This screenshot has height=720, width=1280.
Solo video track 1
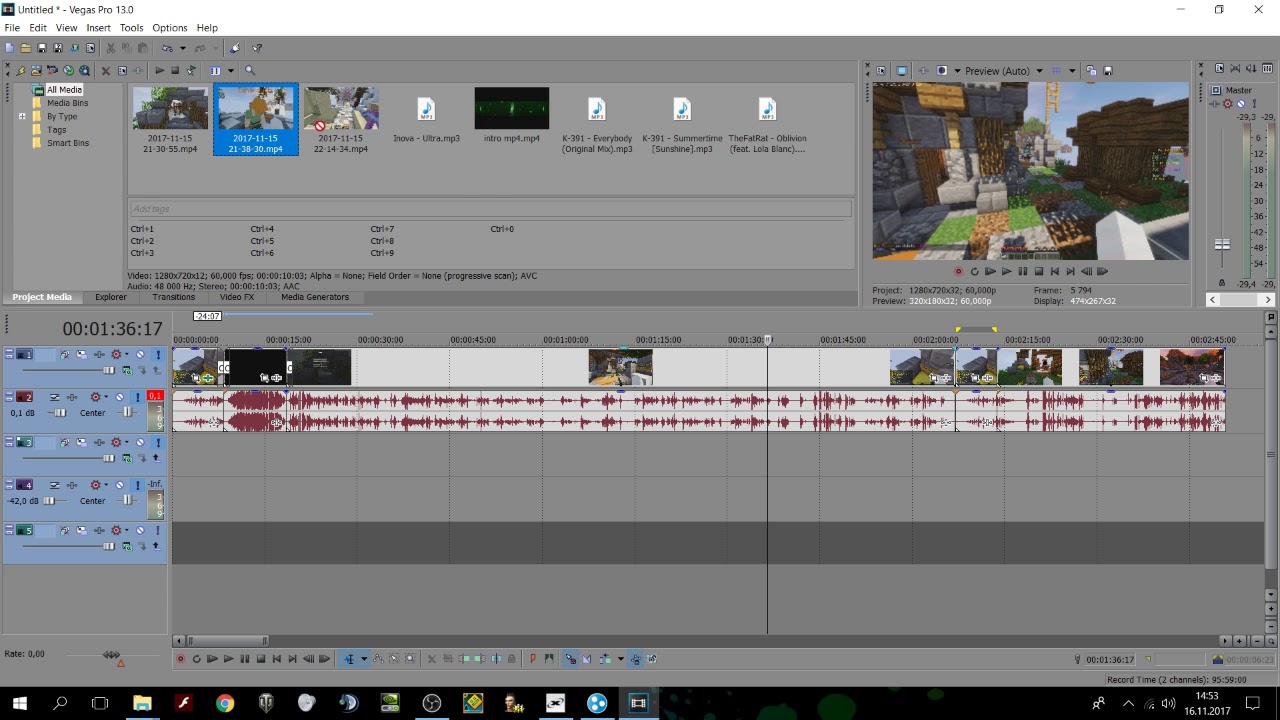[158, 354]
